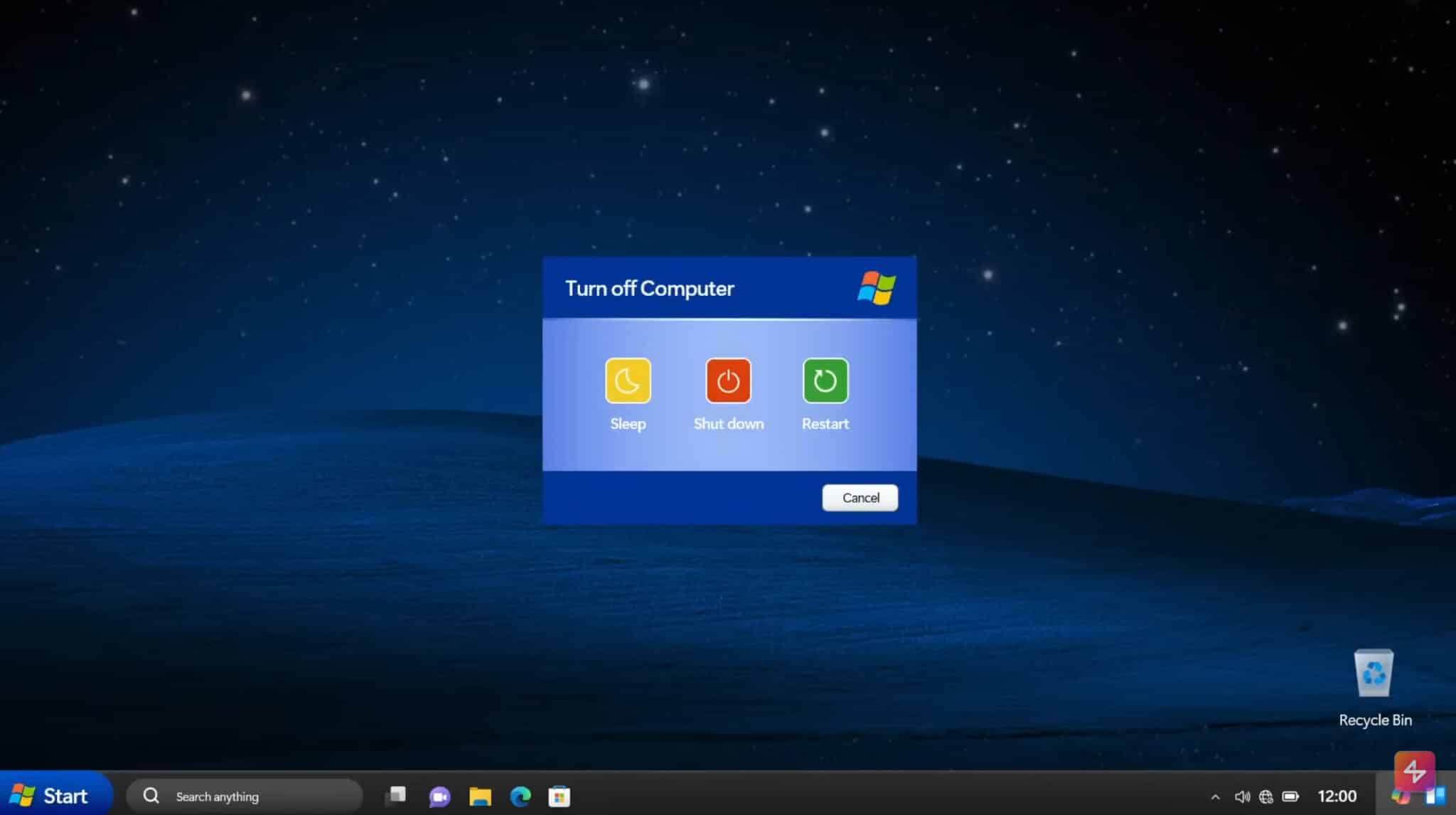Launch the purple video chat app
1456x815 pixels.
[x=439, y=797]
